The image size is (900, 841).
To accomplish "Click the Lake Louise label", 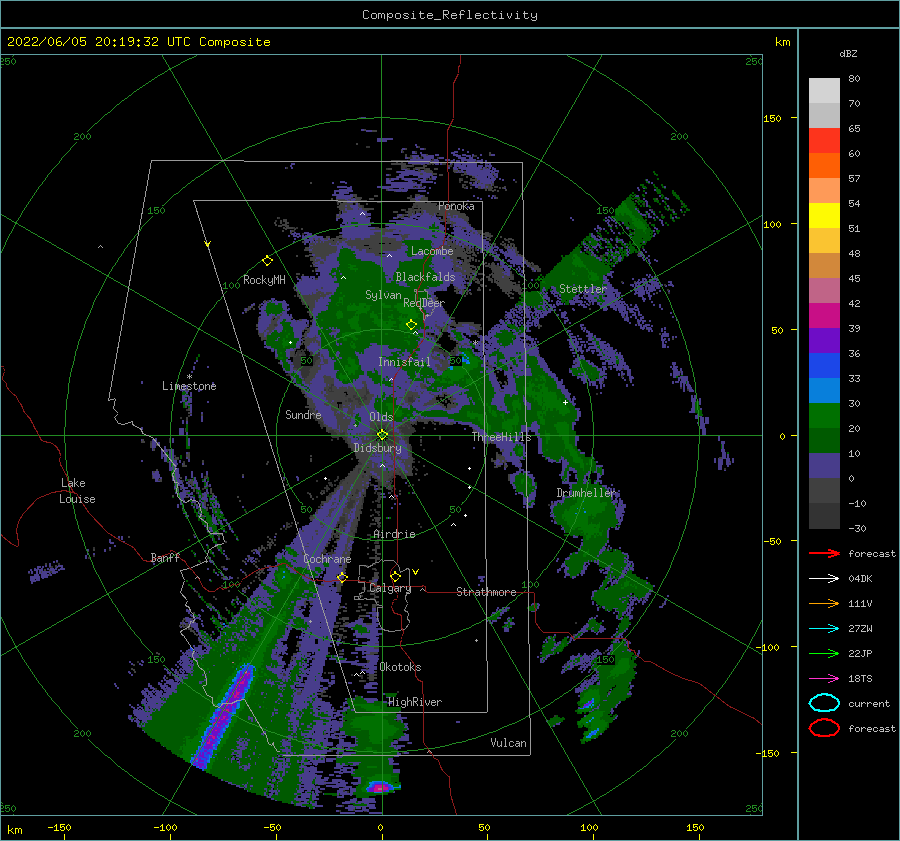I will point(77,491).
